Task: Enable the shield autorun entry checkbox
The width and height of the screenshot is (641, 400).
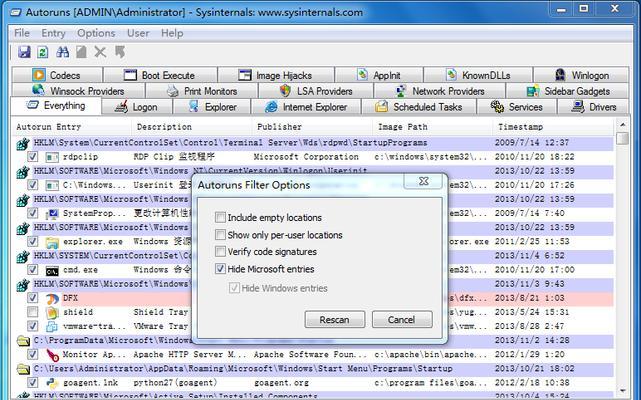Action: tap(32, 312)
